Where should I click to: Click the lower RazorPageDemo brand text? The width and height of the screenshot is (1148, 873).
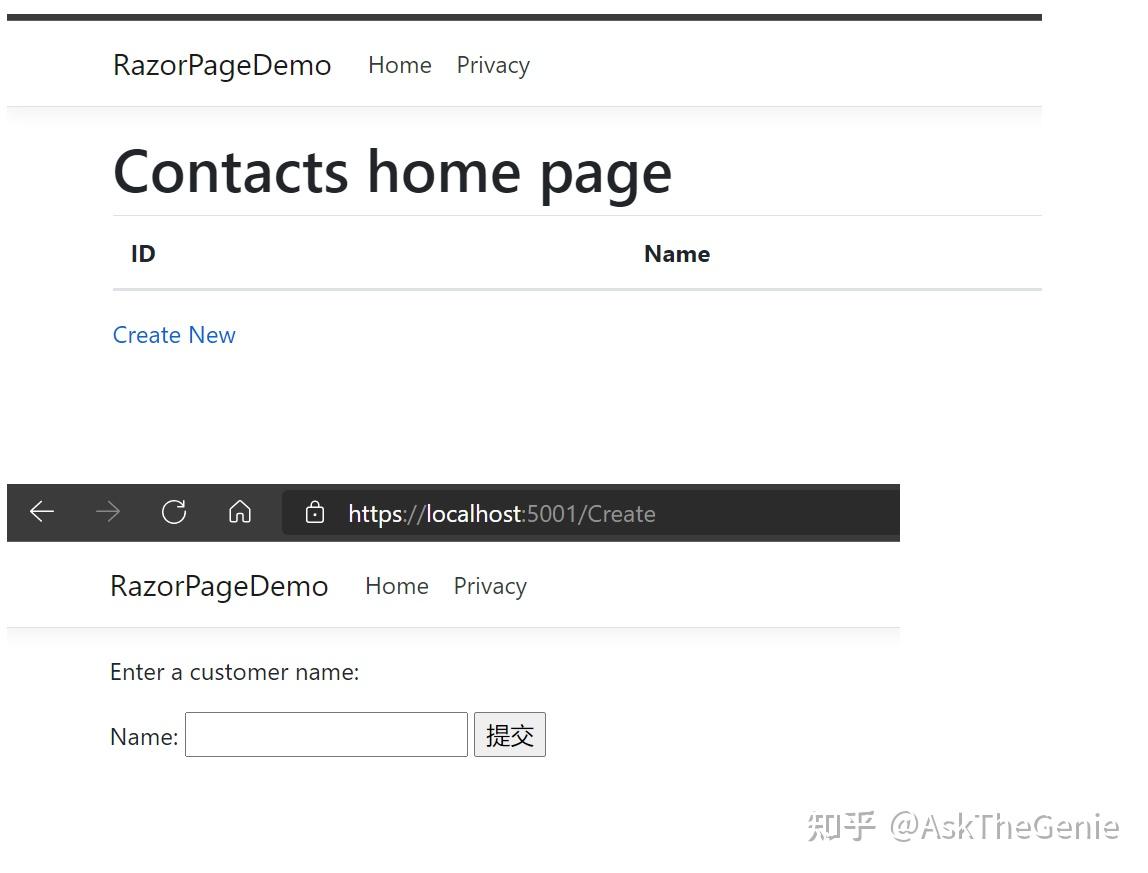219,586
